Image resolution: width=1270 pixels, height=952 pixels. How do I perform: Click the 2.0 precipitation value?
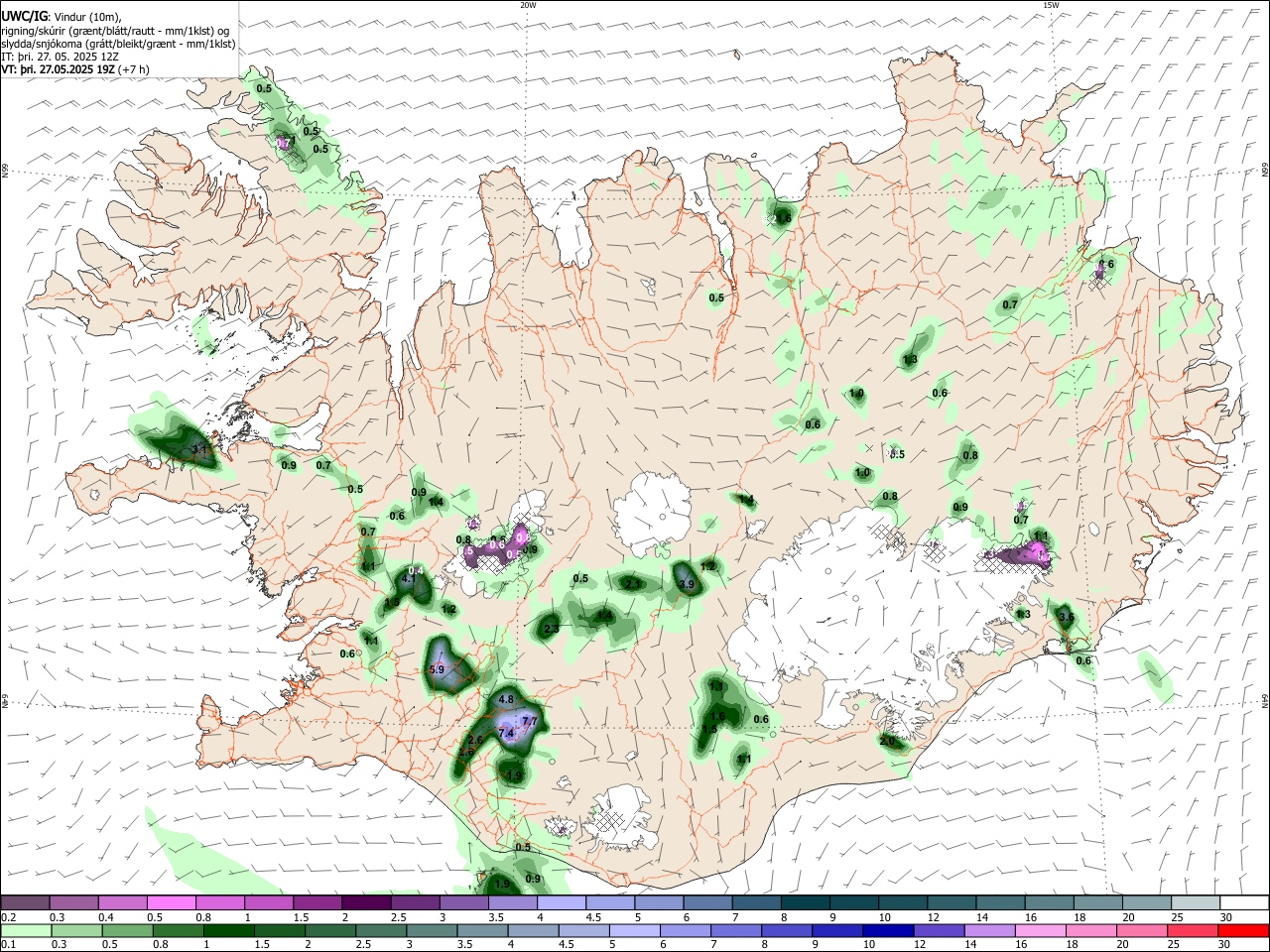click(x=887, y=741)
